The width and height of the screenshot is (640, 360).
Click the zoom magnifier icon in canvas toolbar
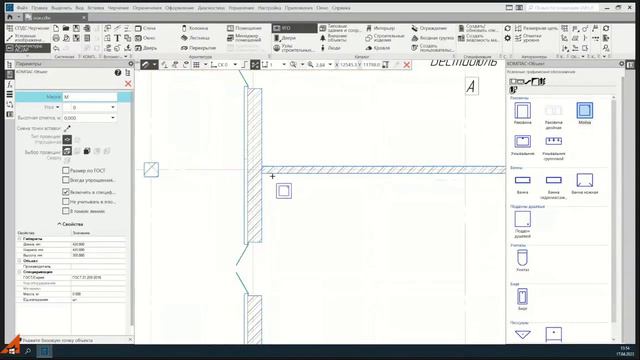click(293, 65)
